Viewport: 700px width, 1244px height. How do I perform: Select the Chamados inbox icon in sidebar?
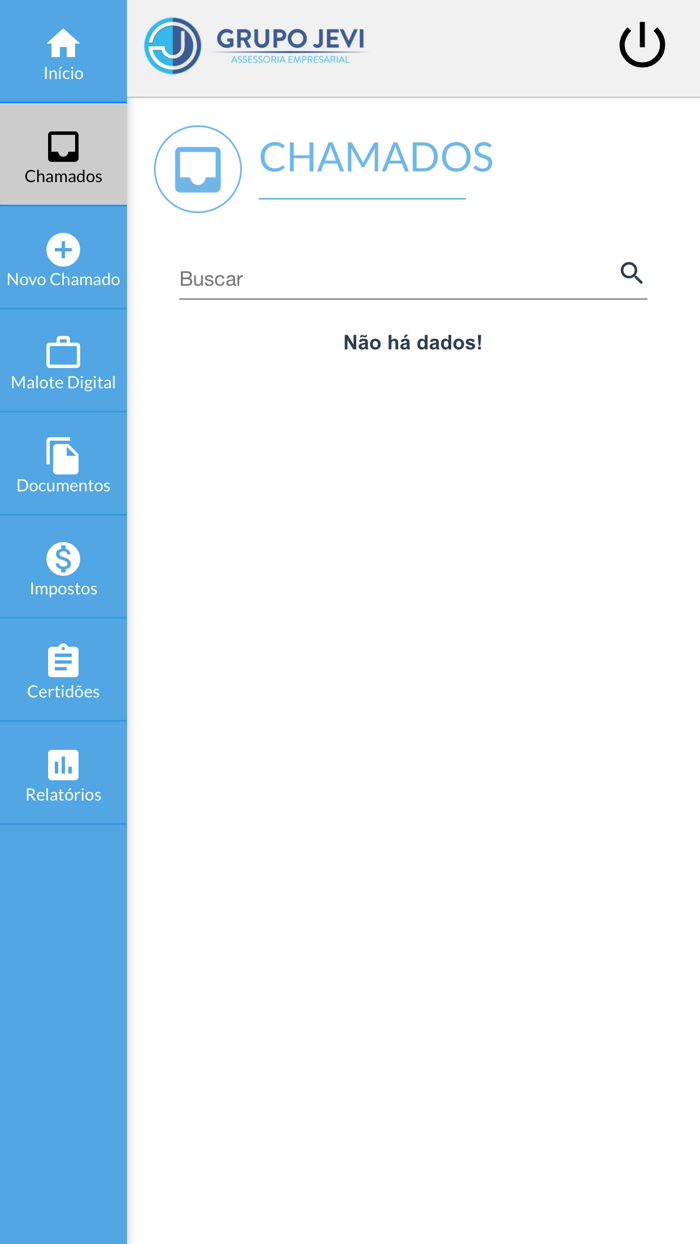[x=63, y=147]
